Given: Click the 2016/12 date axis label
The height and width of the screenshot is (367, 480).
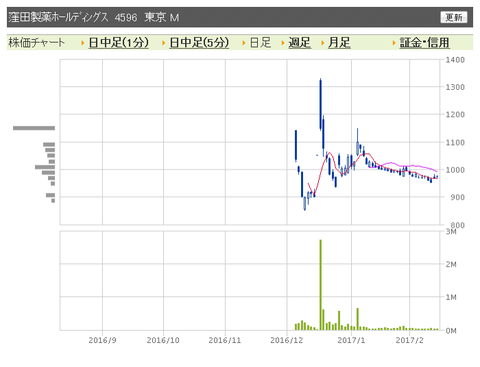Looking at the screenshot, I should pos(287,340).
